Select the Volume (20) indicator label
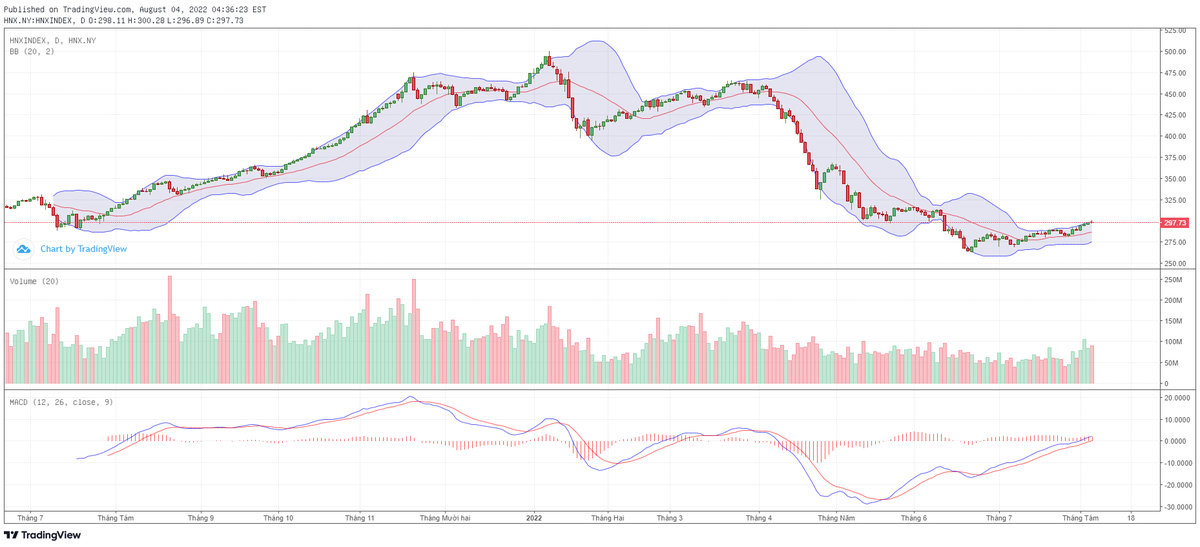The height and width of the screenshot is (547, 1200). [x=34, y=281]
